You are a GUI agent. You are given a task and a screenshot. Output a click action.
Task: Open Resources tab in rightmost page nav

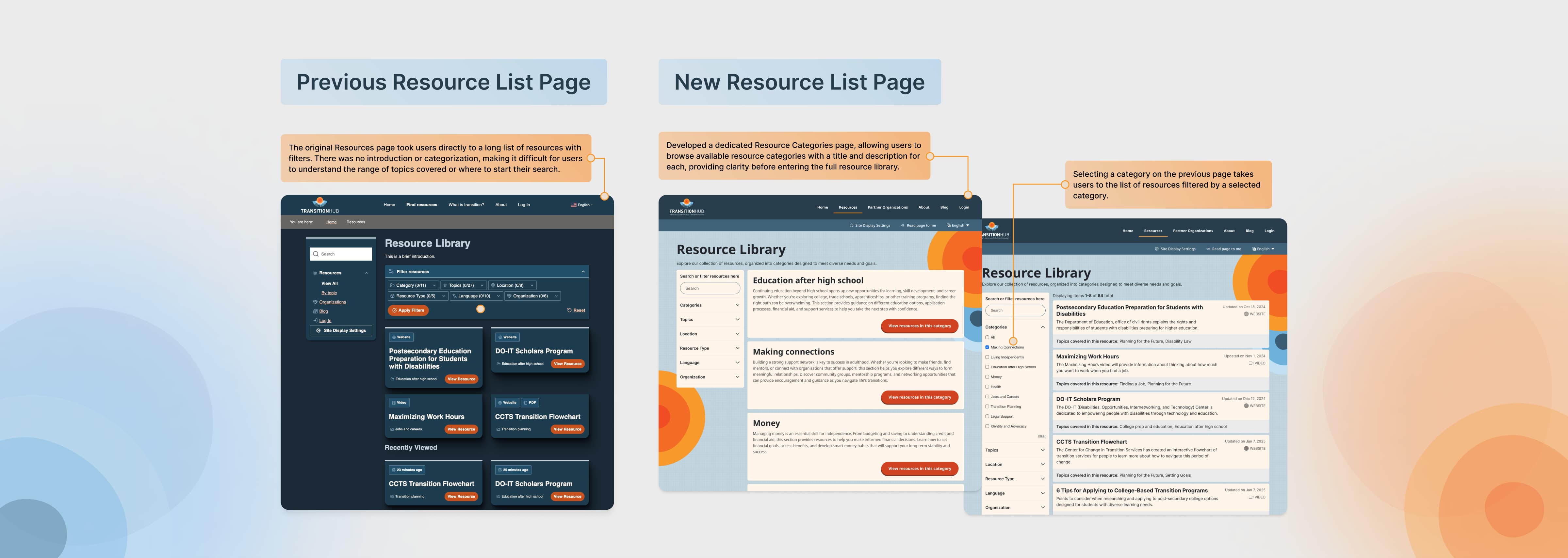click(x=1153, y=231)
